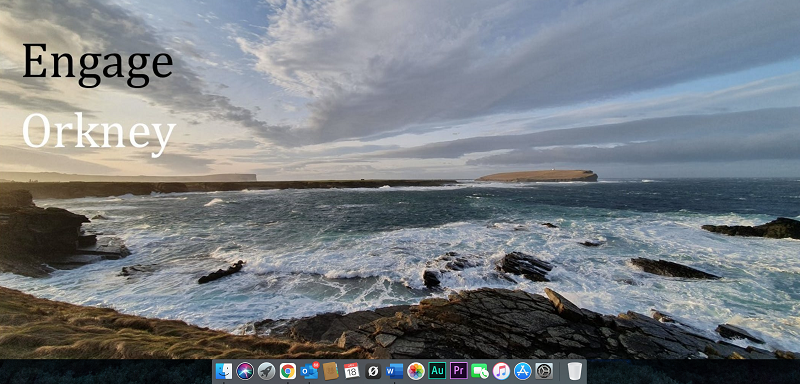Launch Microsoft Word from the dock

click(394, 371)
